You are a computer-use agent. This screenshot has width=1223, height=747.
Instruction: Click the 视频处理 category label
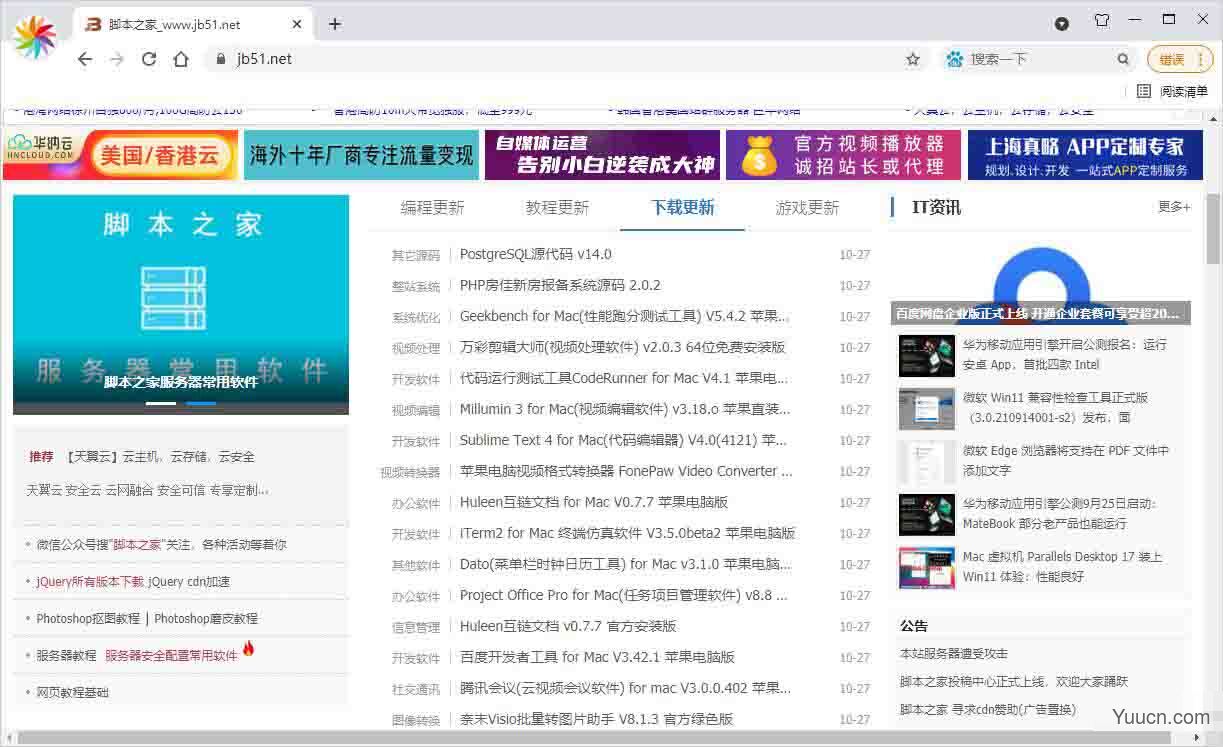[416, 349]
